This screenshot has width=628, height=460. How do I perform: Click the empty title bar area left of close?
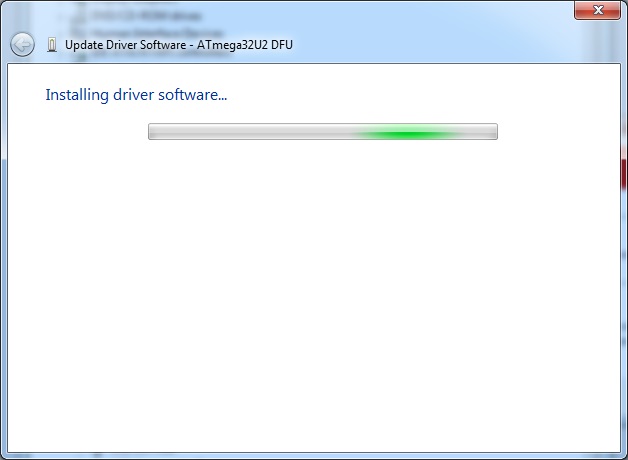450,12
